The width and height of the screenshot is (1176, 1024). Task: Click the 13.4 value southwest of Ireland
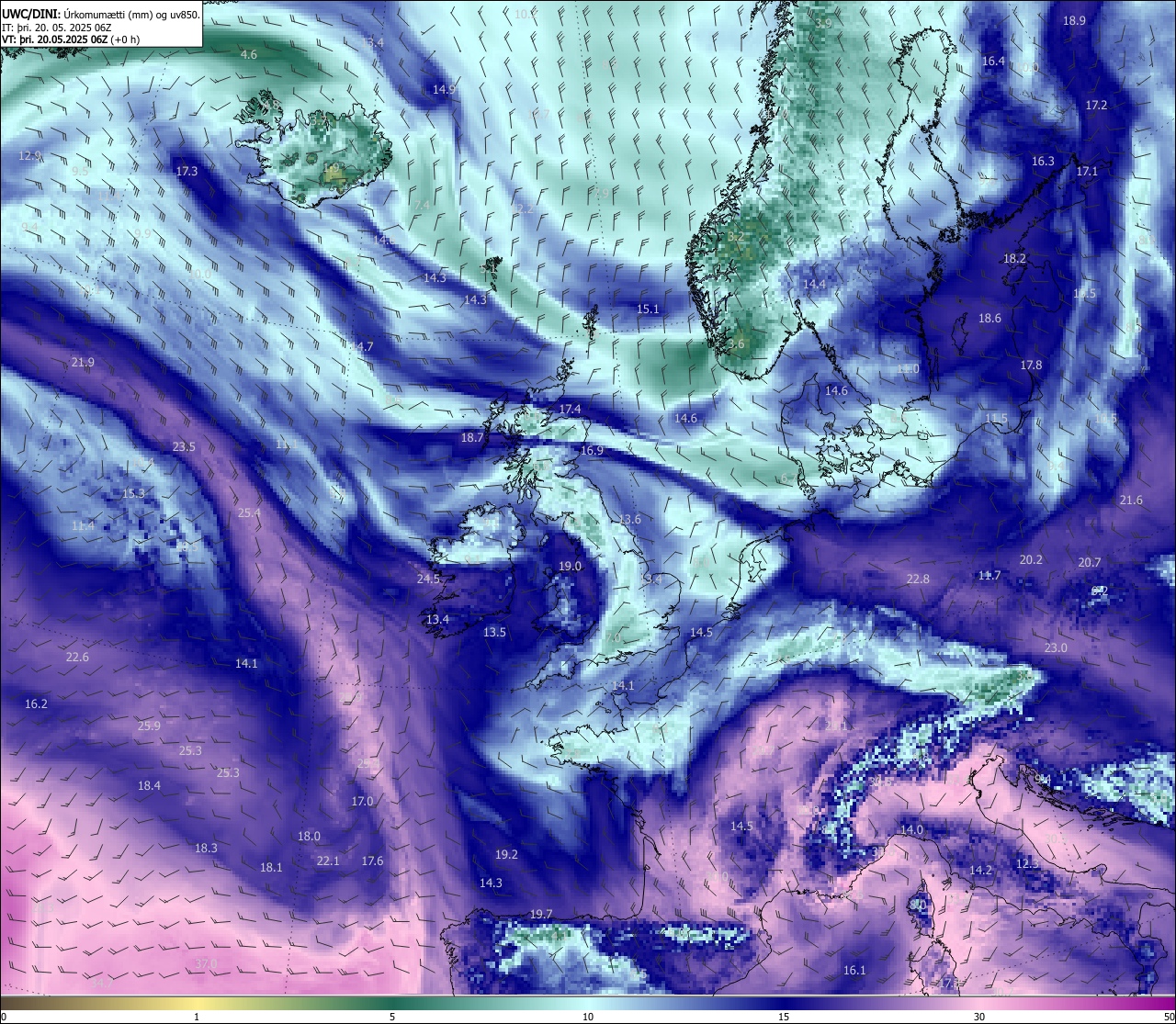coord(437,619)
